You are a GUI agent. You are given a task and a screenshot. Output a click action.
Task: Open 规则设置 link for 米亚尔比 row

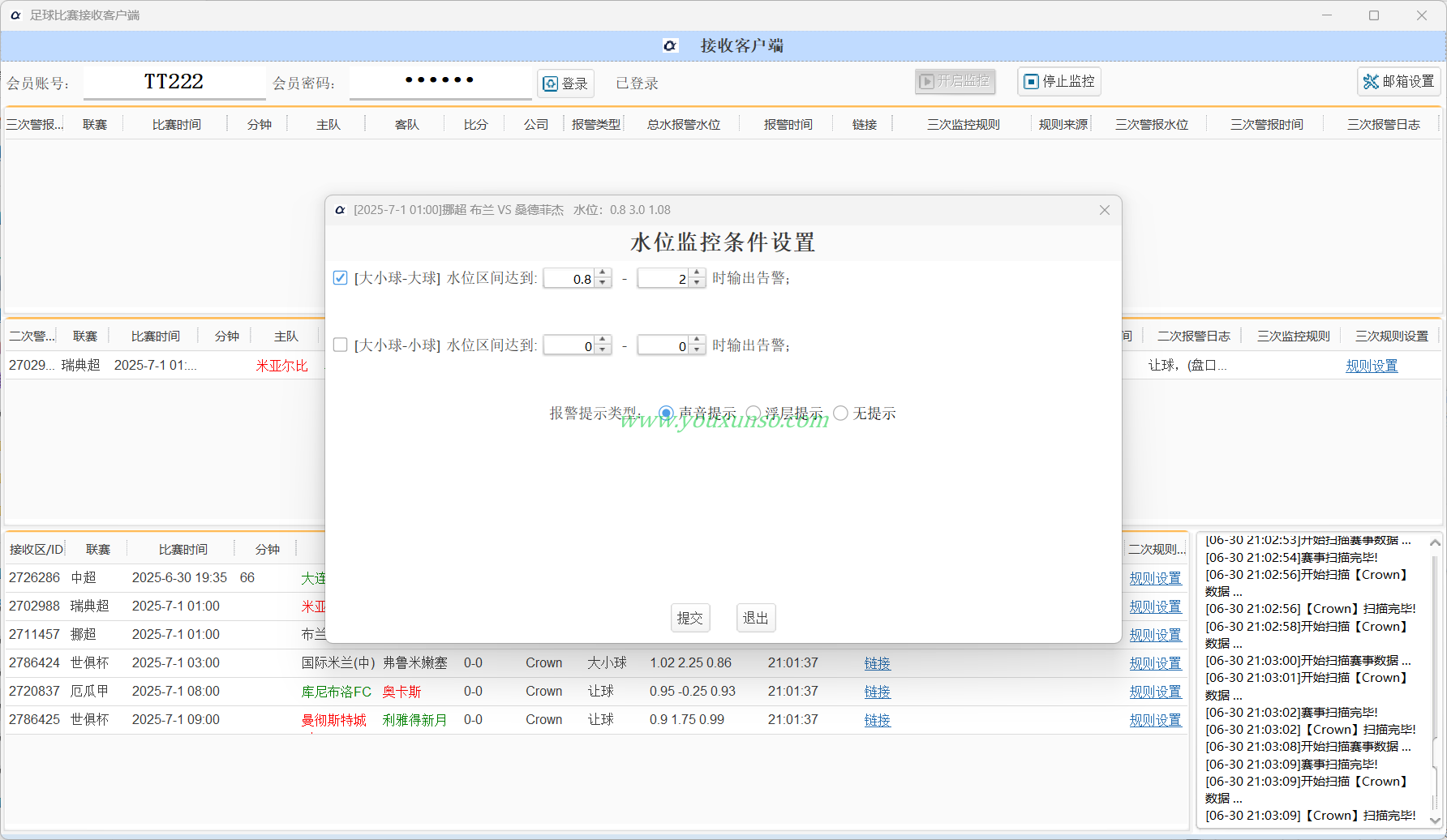[1372, 366]
